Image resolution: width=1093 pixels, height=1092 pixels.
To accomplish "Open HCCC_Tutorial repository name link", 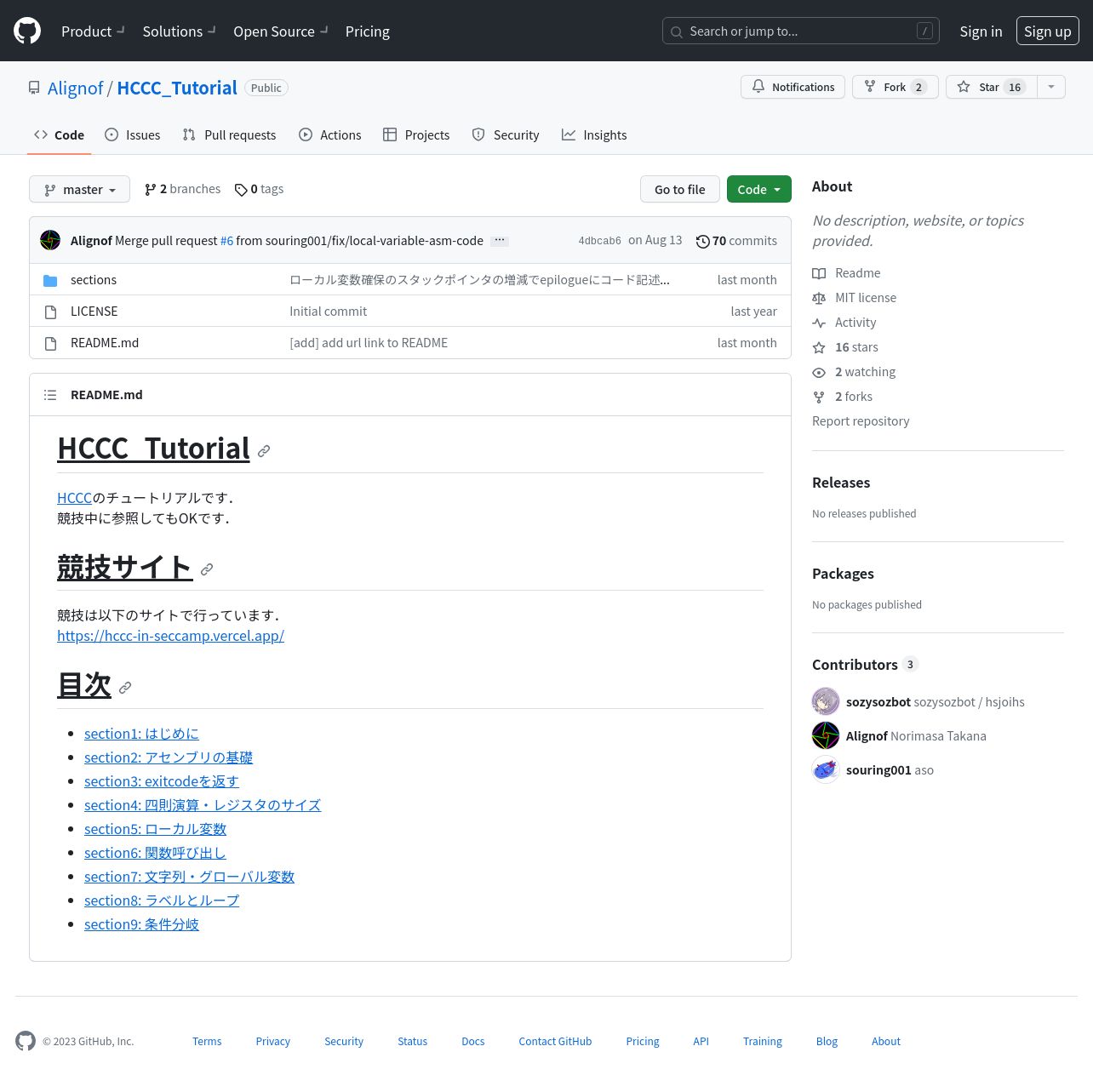I will coord(177,89).
